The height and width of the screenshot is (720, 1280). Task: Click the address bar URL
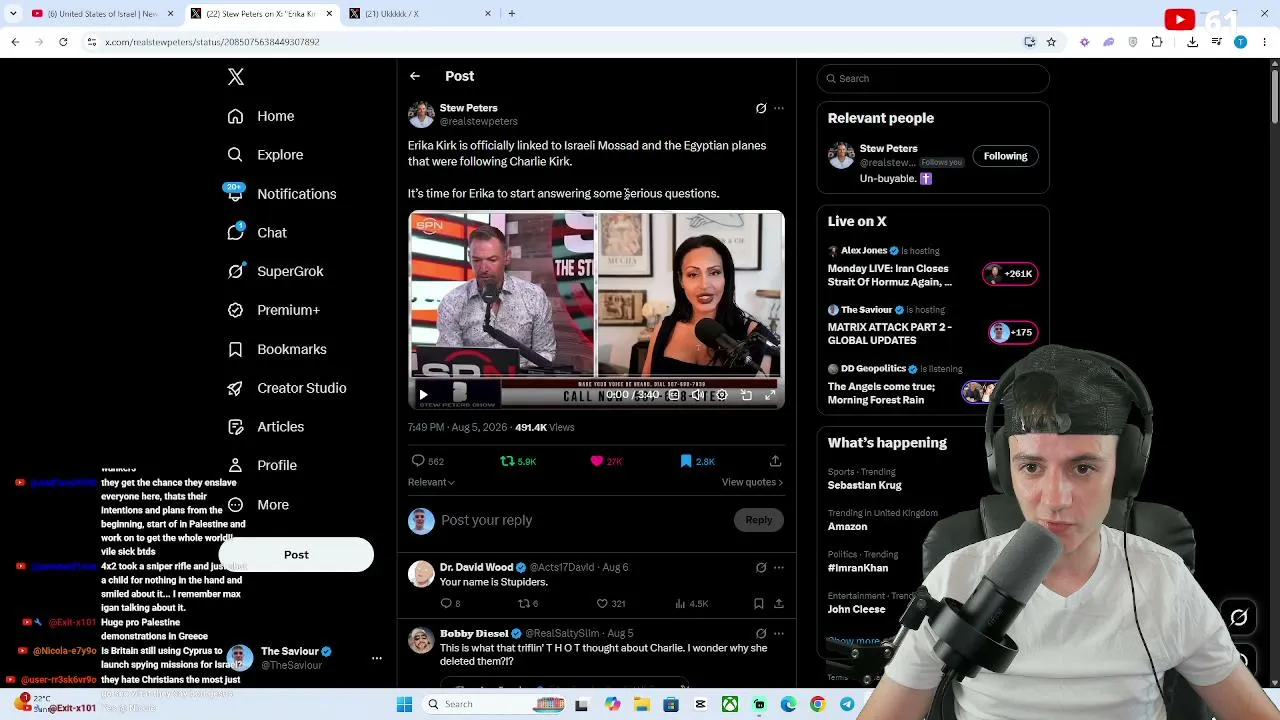(212, 42)
